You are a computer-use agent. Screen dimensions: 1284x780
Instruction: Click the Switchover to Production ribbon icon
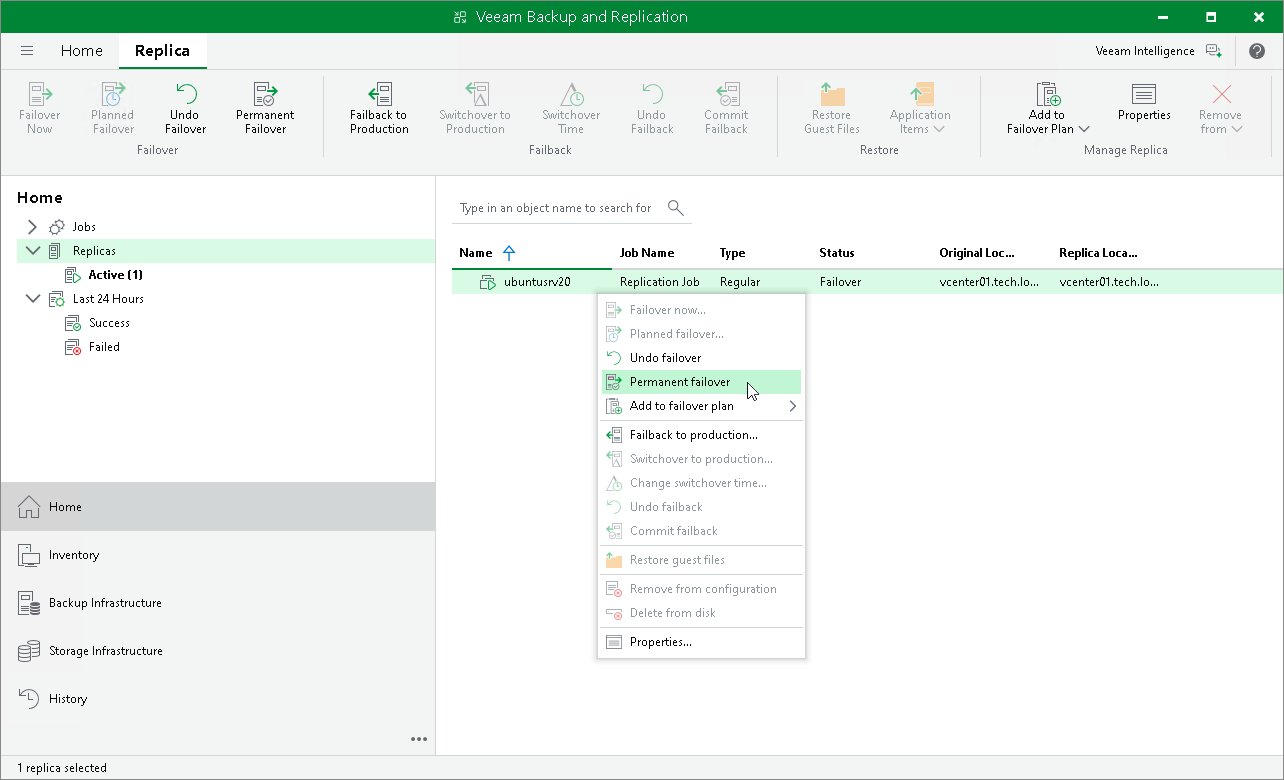[475, 108]
